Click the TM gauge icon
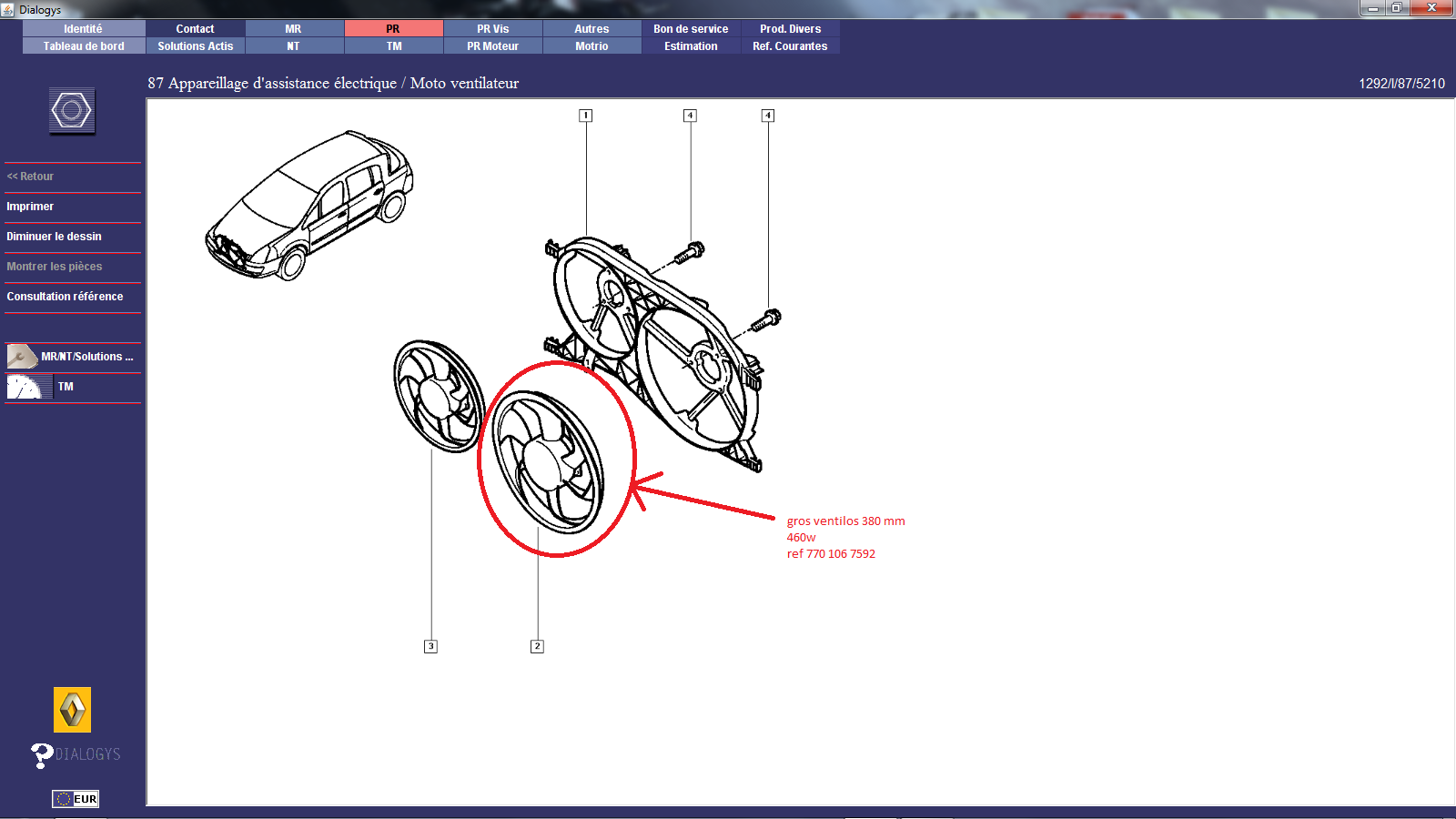1456x819 pixels. [x=25, y=387]
